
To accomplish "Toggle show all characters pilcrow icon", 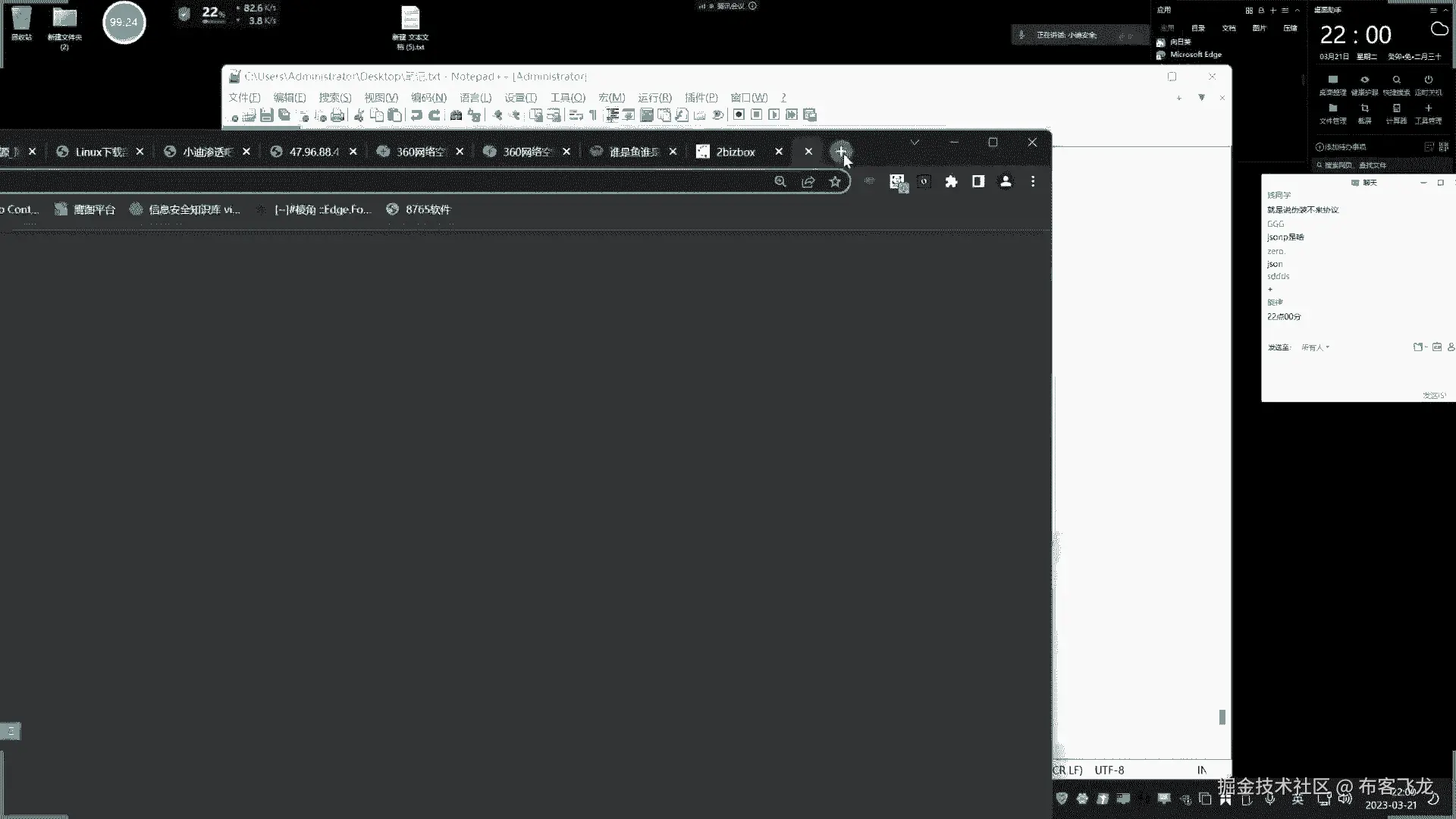I will [x=593, y=115].
